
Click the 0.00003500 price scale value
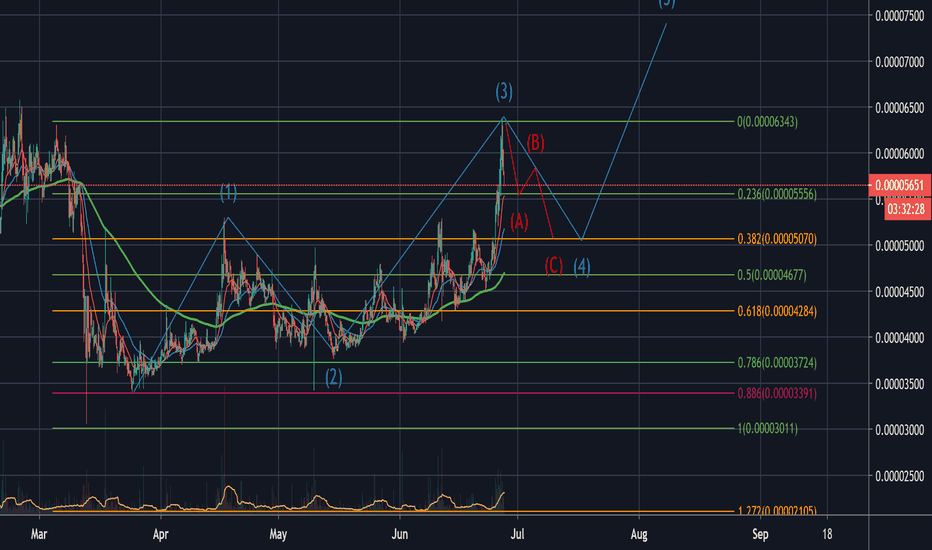900,384
